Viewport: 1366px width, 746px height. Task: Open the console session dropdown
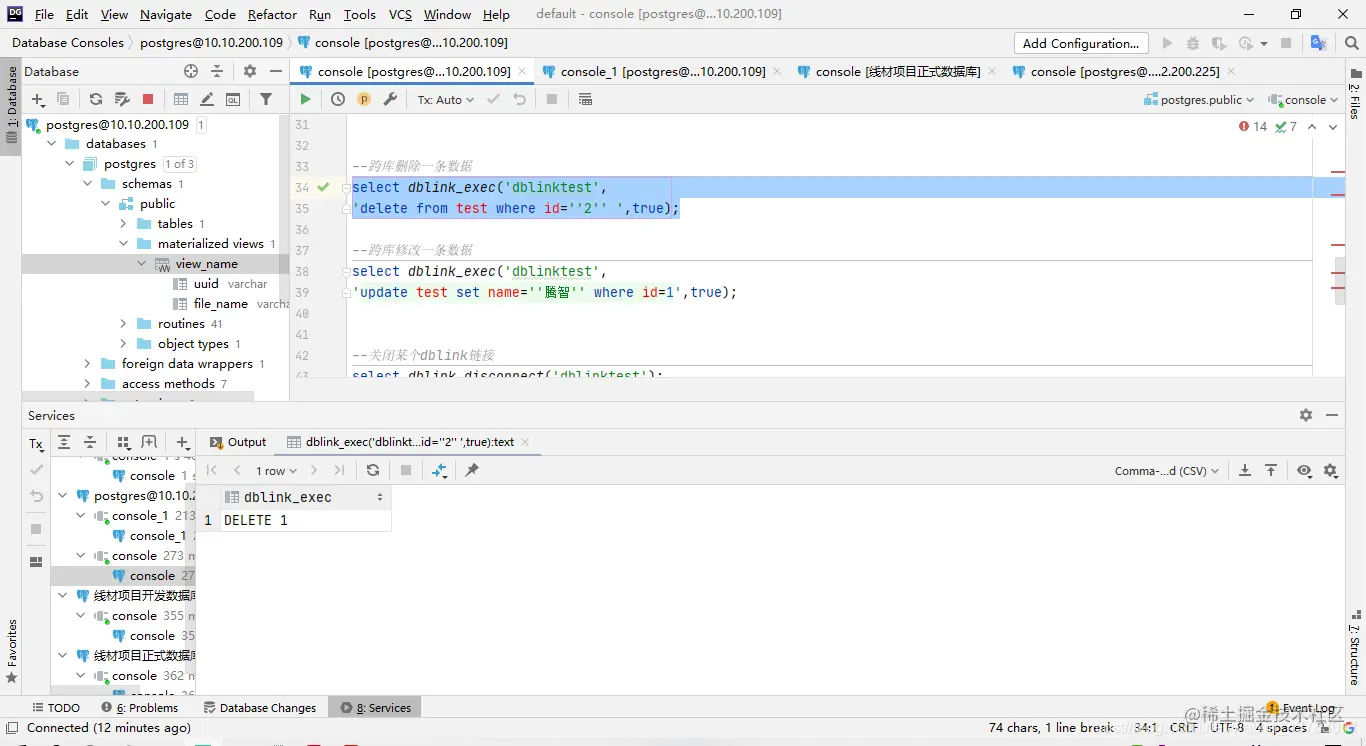coord(1303,99)
